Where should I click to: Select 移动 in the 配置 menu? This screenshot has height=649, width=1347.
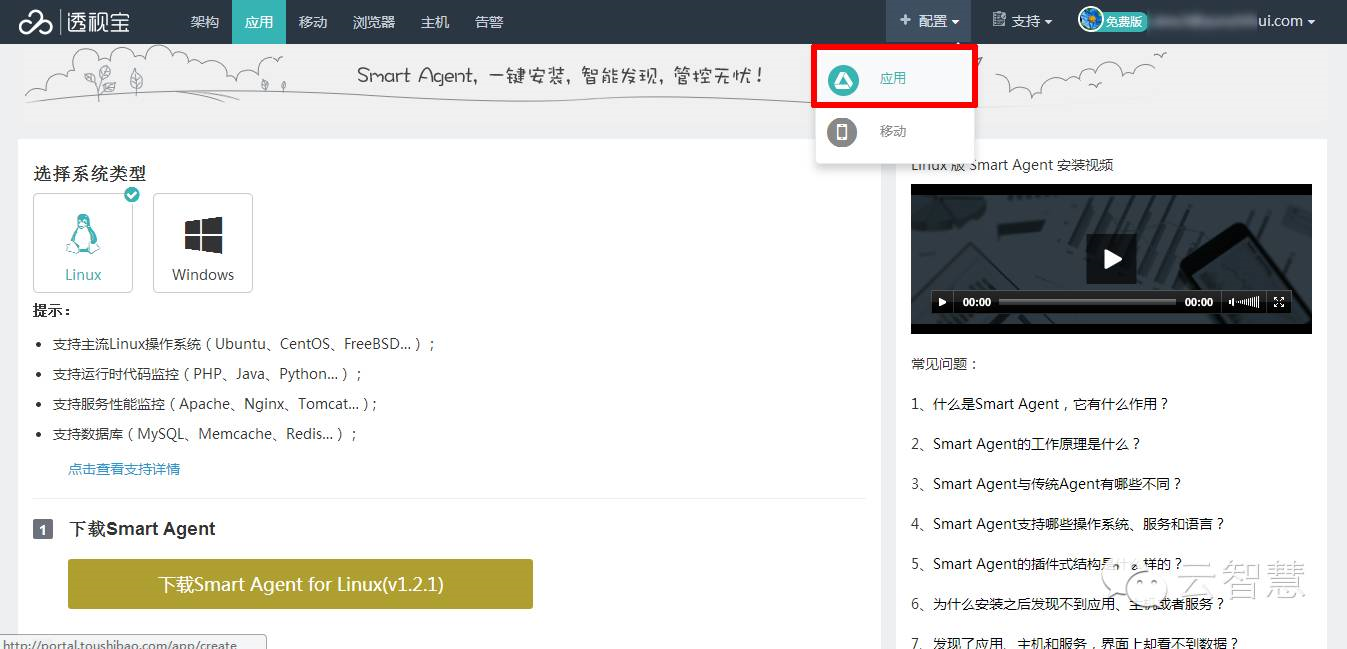tap(894, 131)
